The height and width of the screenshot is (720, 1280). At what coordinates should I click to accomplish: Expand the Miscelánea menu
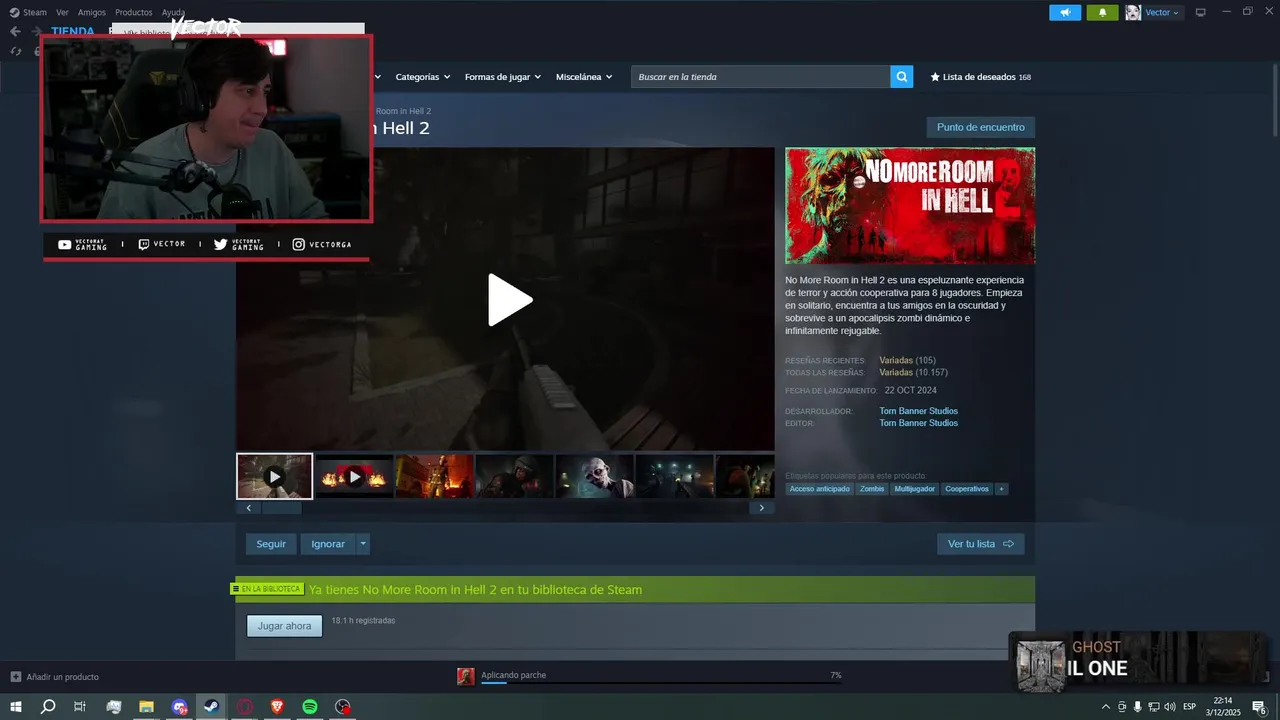(584, 77)
